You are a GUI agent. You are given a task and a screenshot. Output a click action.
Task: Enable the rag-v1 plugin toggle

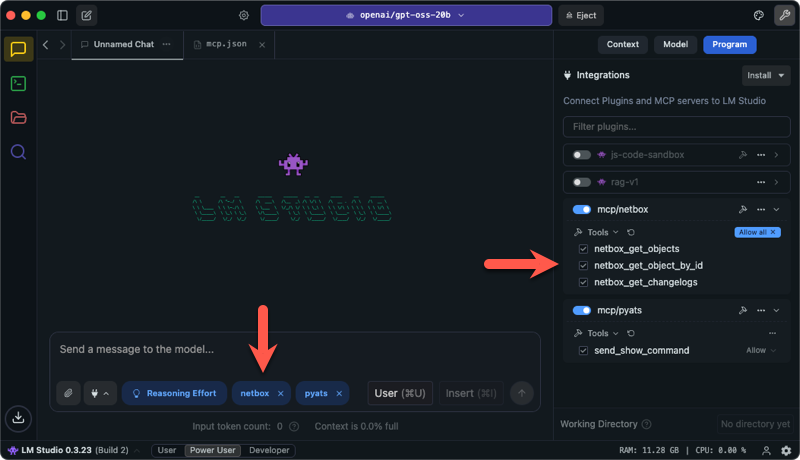coord(582,182)
